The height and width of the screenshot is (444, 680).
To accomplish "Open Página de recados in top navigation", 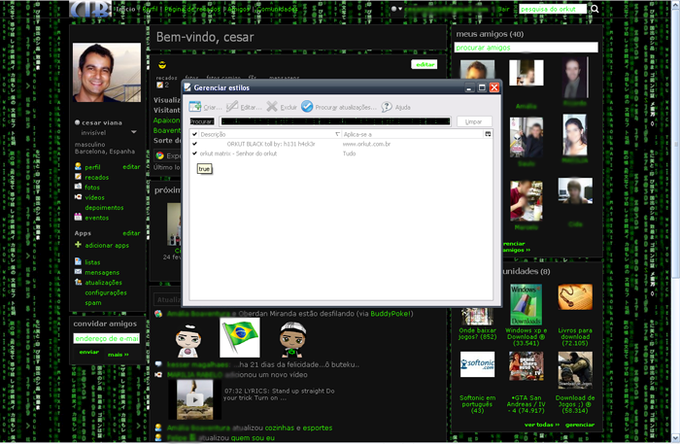I will 192,9.
